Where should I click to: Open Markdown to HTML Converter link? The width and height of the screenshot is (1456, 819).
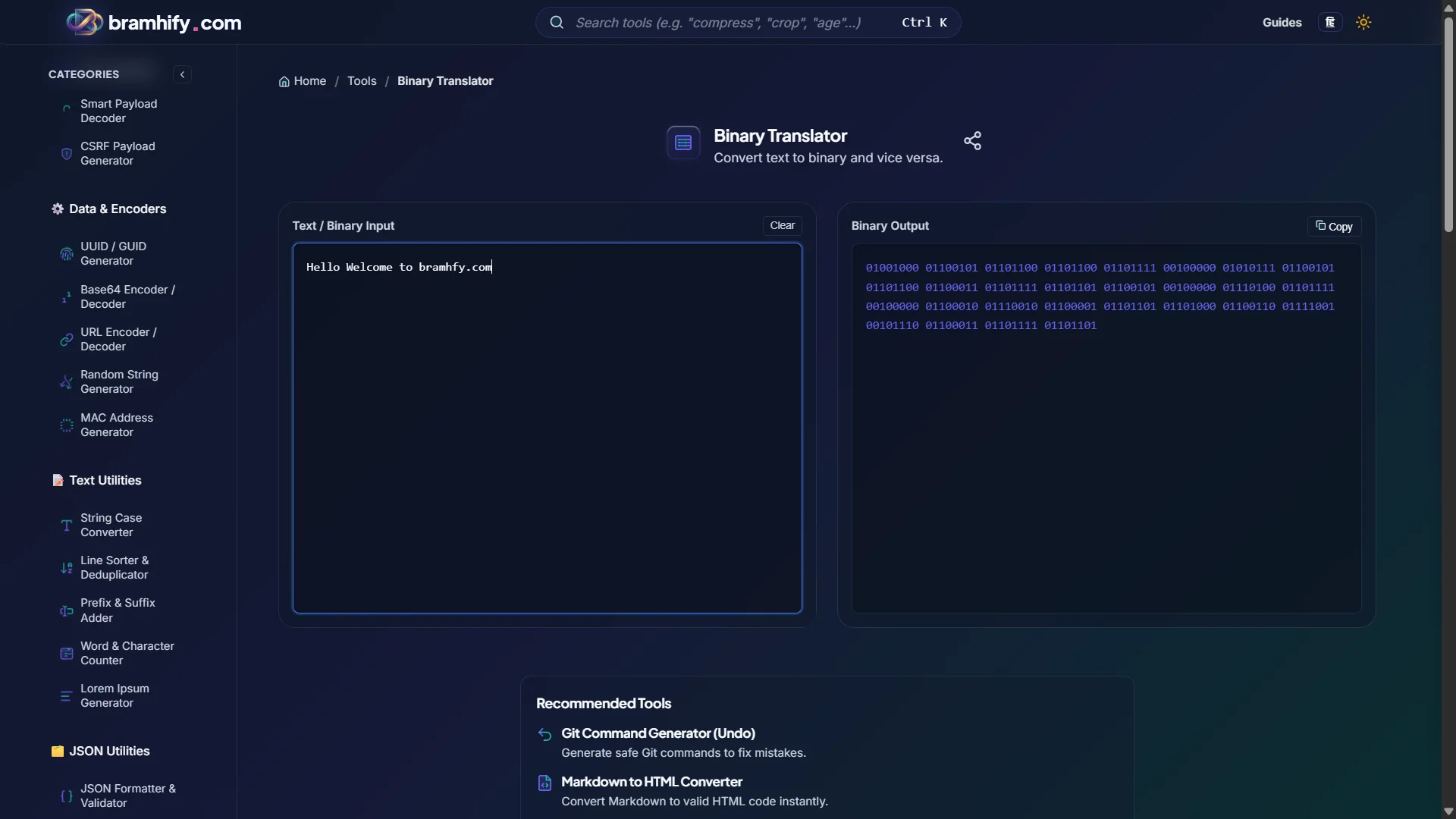click(651, 782)
